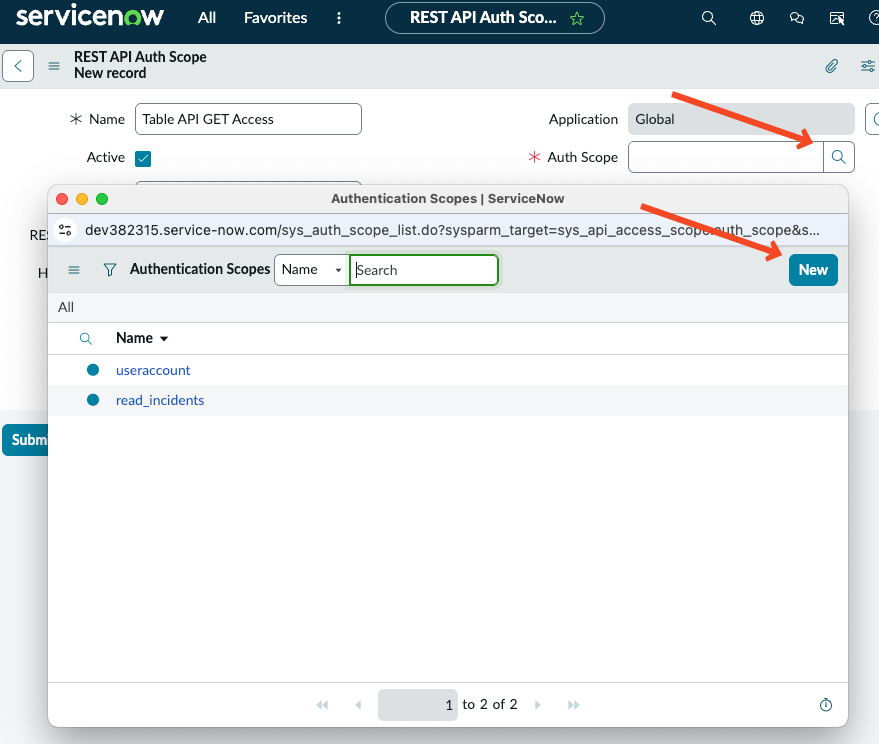This screenshot has width=879, height=744.
Task: Toggle the Active checkbox
Action: (x=143, y=159)
